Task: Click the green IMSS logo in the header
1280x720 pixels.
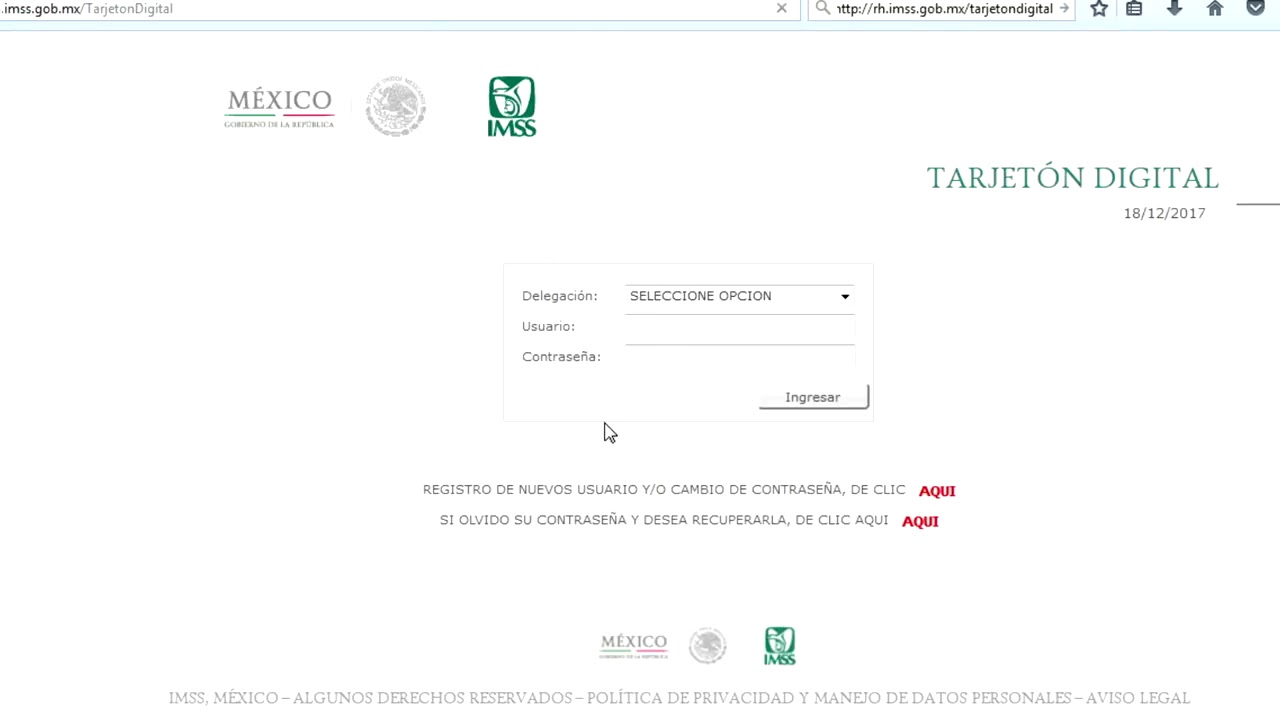Action: coord(512,106)
